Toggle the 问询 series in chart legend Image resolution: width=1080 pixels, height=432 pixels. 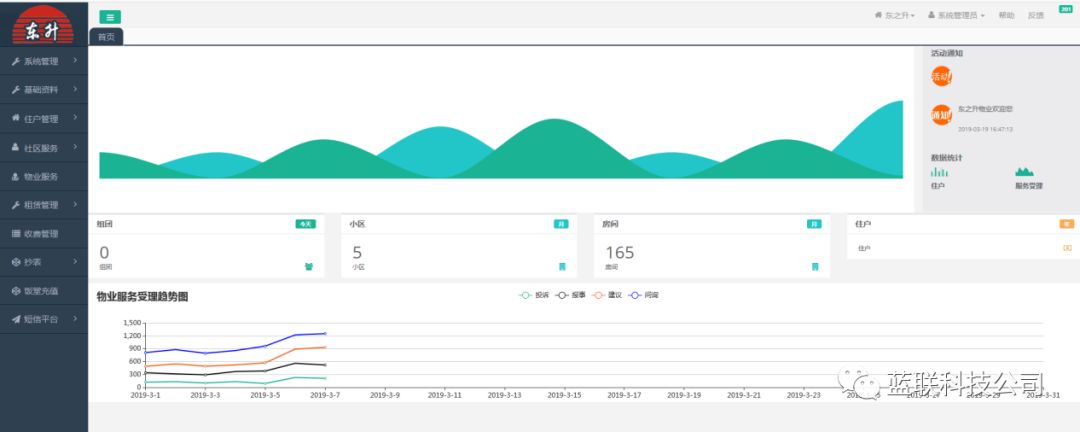pos(643,295)
